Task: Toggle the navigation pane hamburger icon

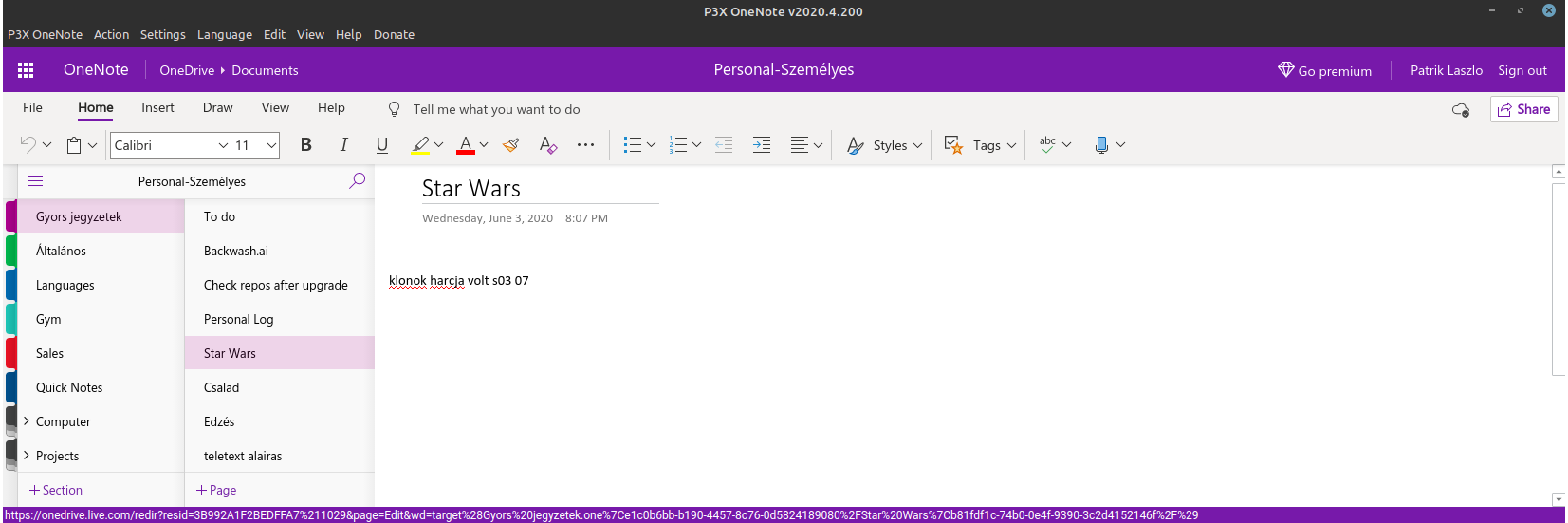Action: pyautogui.click(x=35, y=180)
